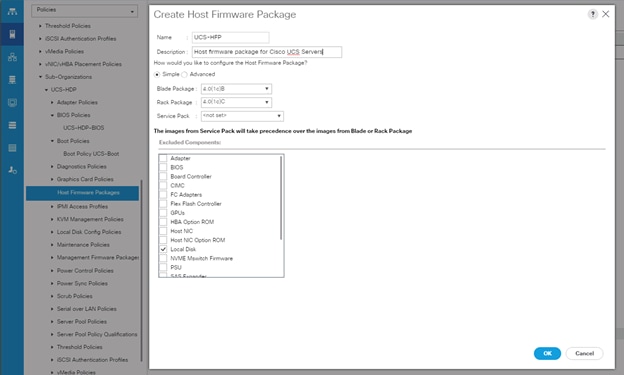Expand the Graphics Card Policies node
The height and width of the screenshot is (375, 624).
click(52, 179)
